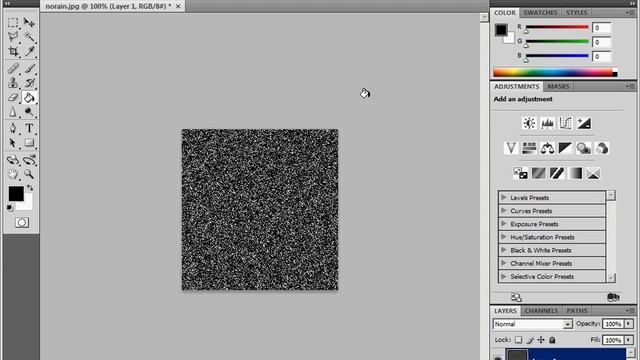Select the Move tool
Screen dimensions: 640x360
pyautogui.click(x=29, y=22)
